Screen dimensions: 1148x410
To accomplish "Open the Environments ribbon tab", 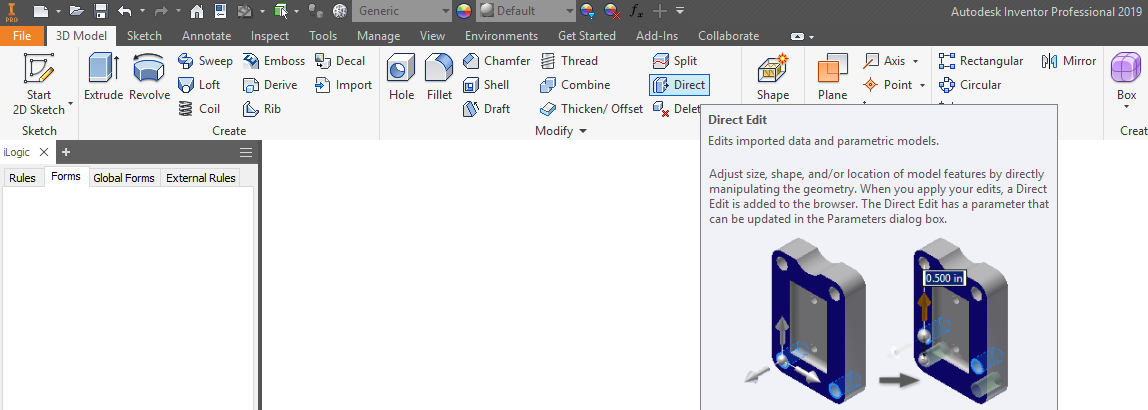I will click(x=502, y=36).
